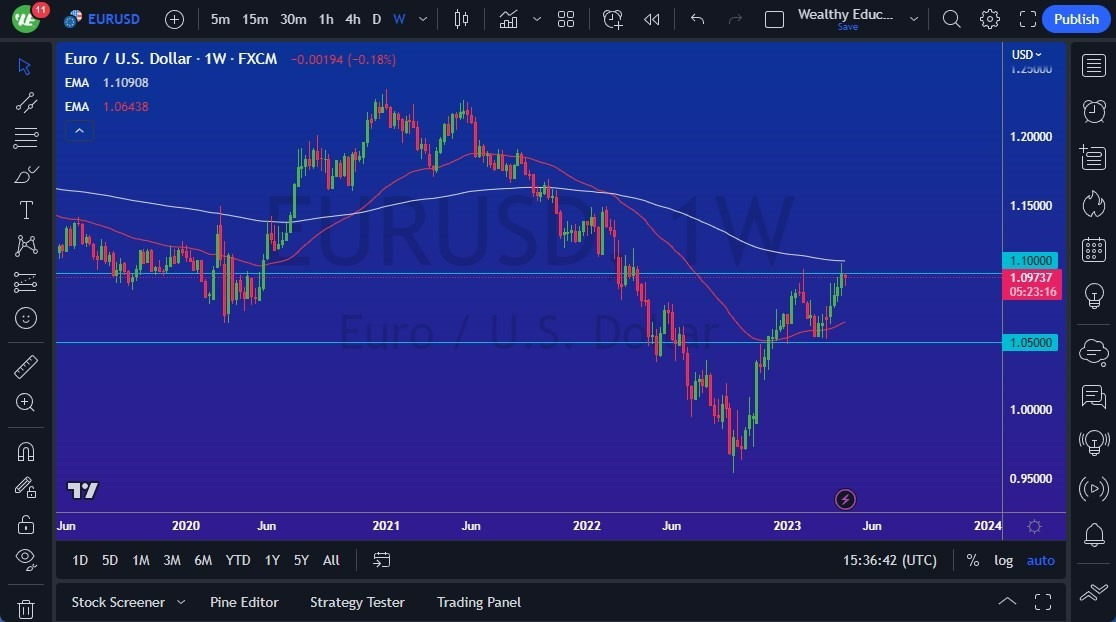The width and height of the screenshot is (1116, 622).
Task: Select the Text drawing tool
Action: (x=25, y=210)
